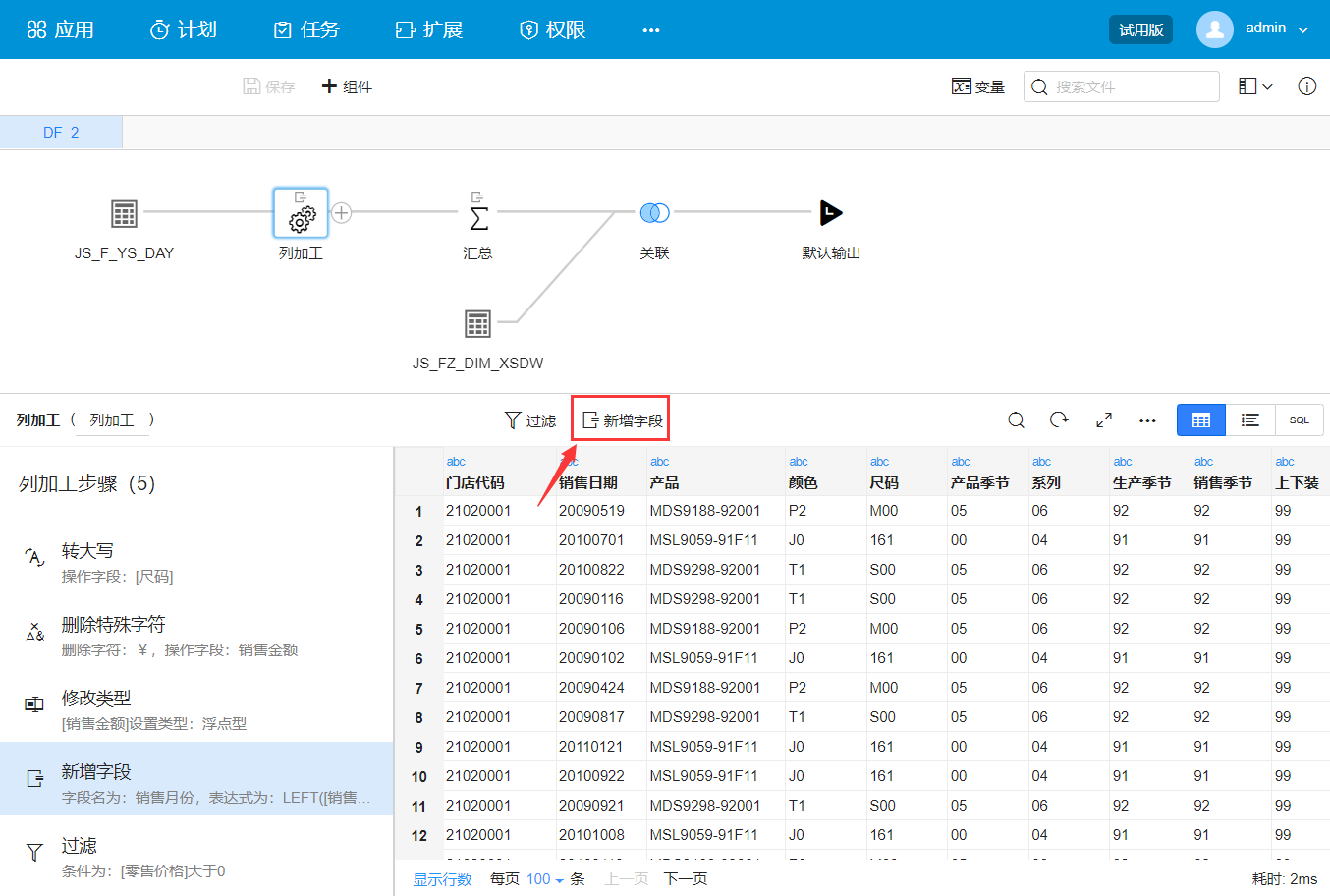Click the refresh data icon
1330x896 pixels.
click(x=1059, y=420)
